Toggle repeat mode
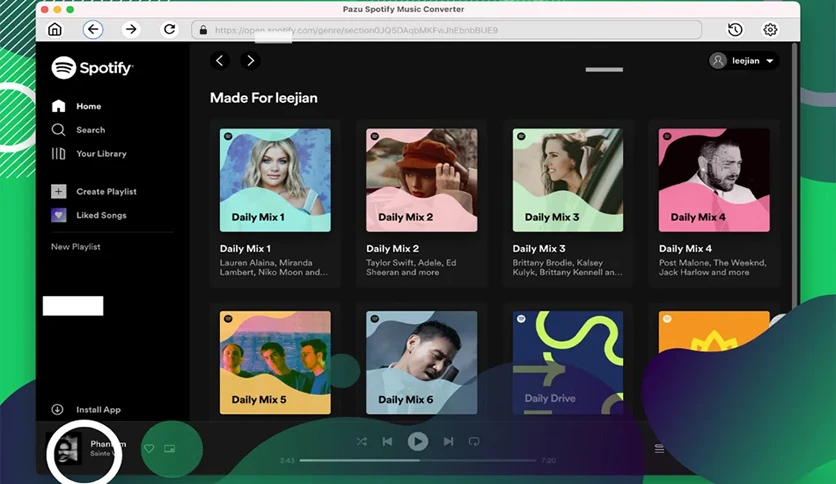Image resolution: width=836 pixels, height=484 pixels. 474,441
